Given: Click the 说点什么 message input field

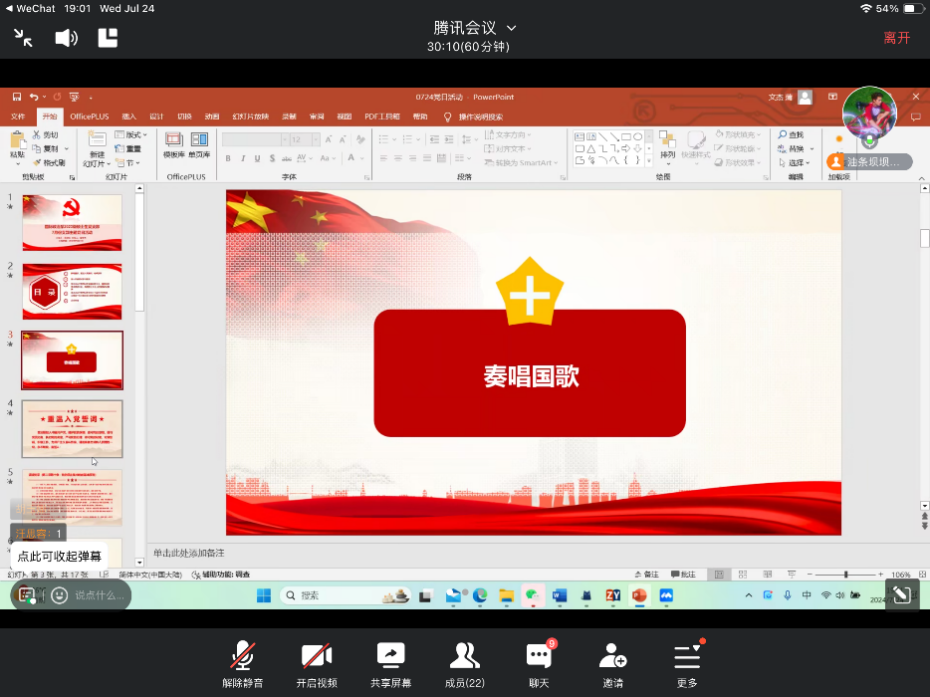Looking at the screenshot, I should click(100, 595).
